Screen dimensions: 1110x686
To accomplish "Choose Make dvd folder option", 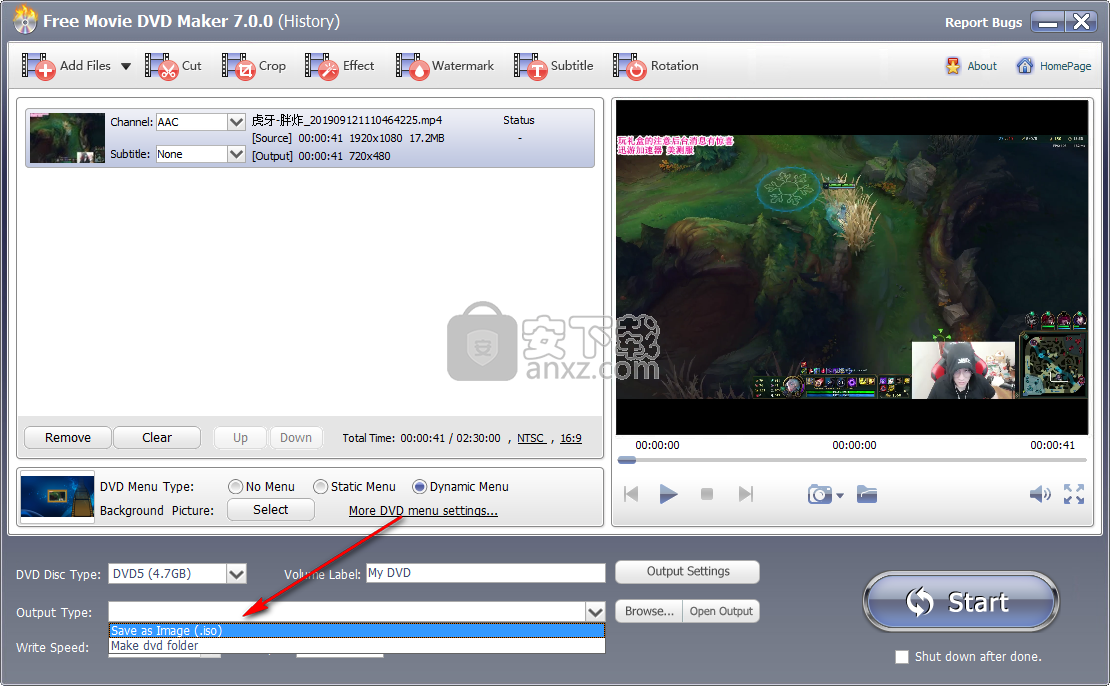I will click(x=155, y=644).
